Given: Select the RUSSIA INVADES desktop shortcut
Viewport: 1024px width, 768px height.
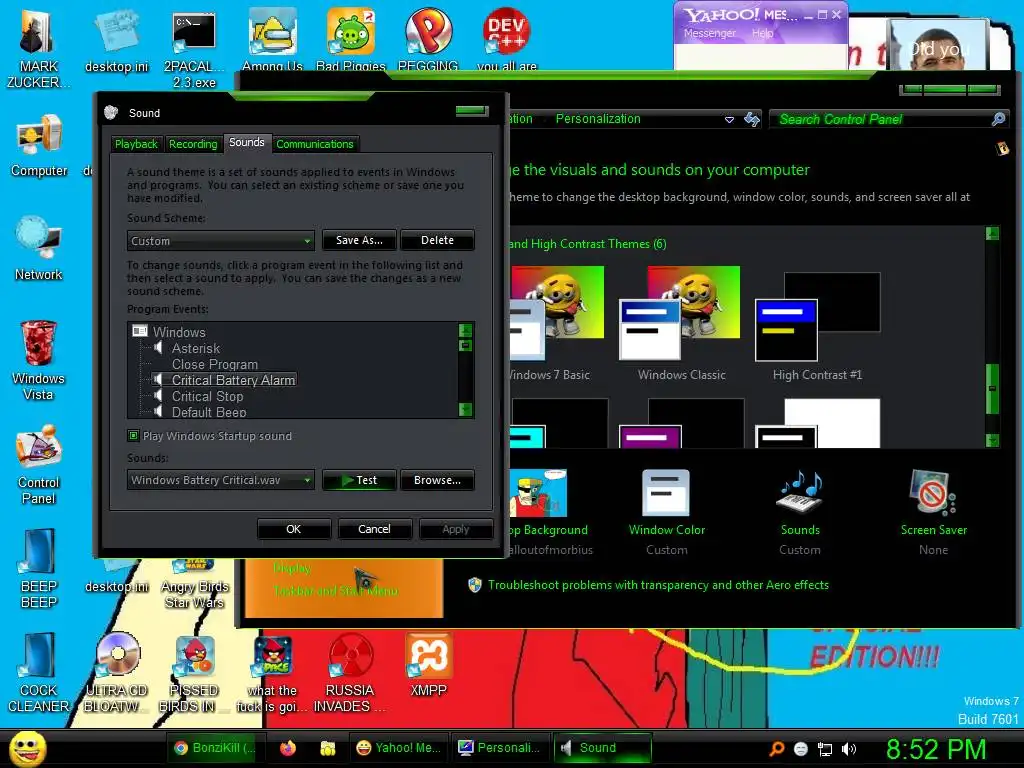Looking at the screenshot, I should 350,673.
